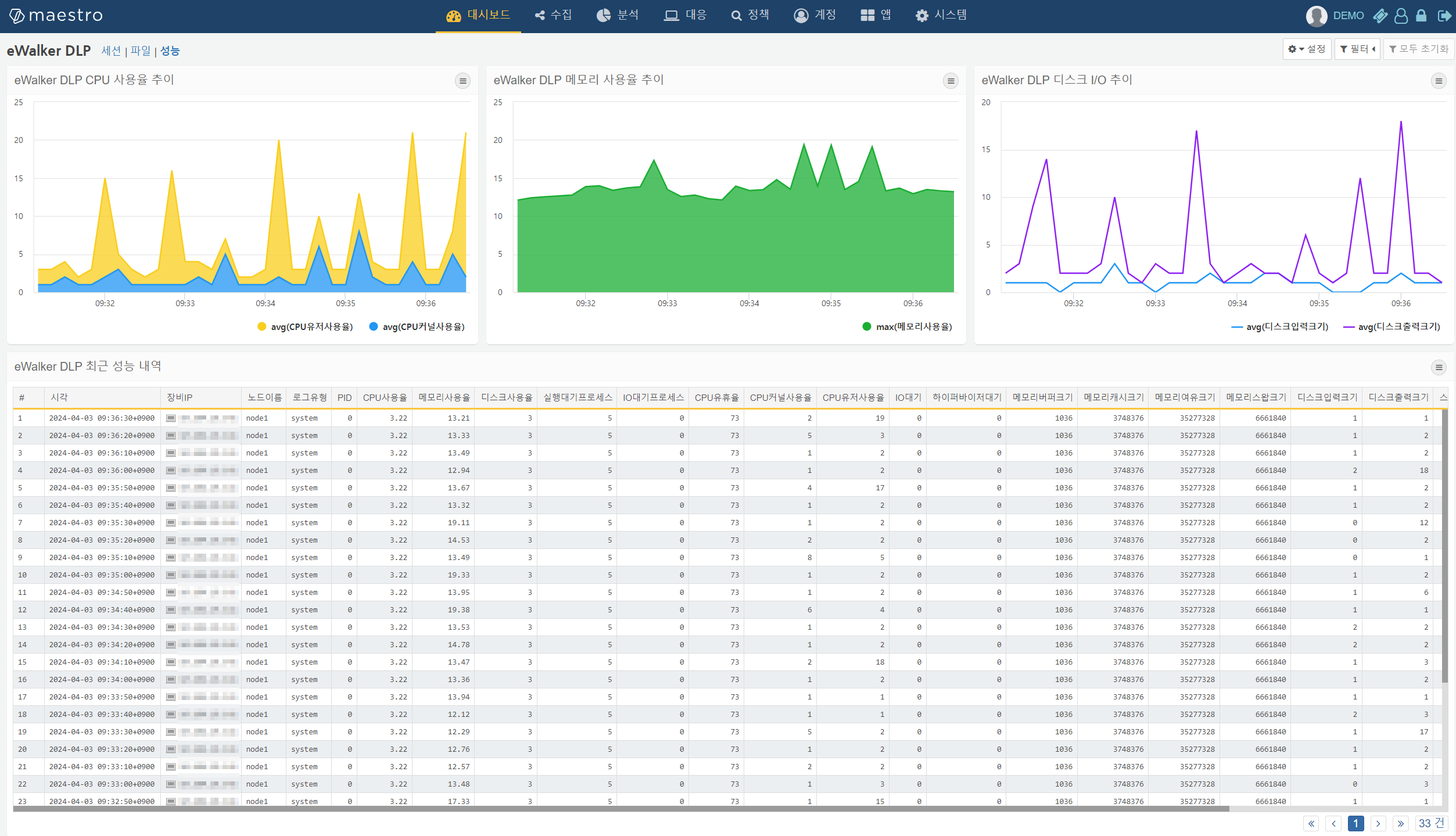This screenshot has width=1456, height=836.
Task: Toggle avg(CPU유저사용율) legend series
Action: (x=305, y=327)
